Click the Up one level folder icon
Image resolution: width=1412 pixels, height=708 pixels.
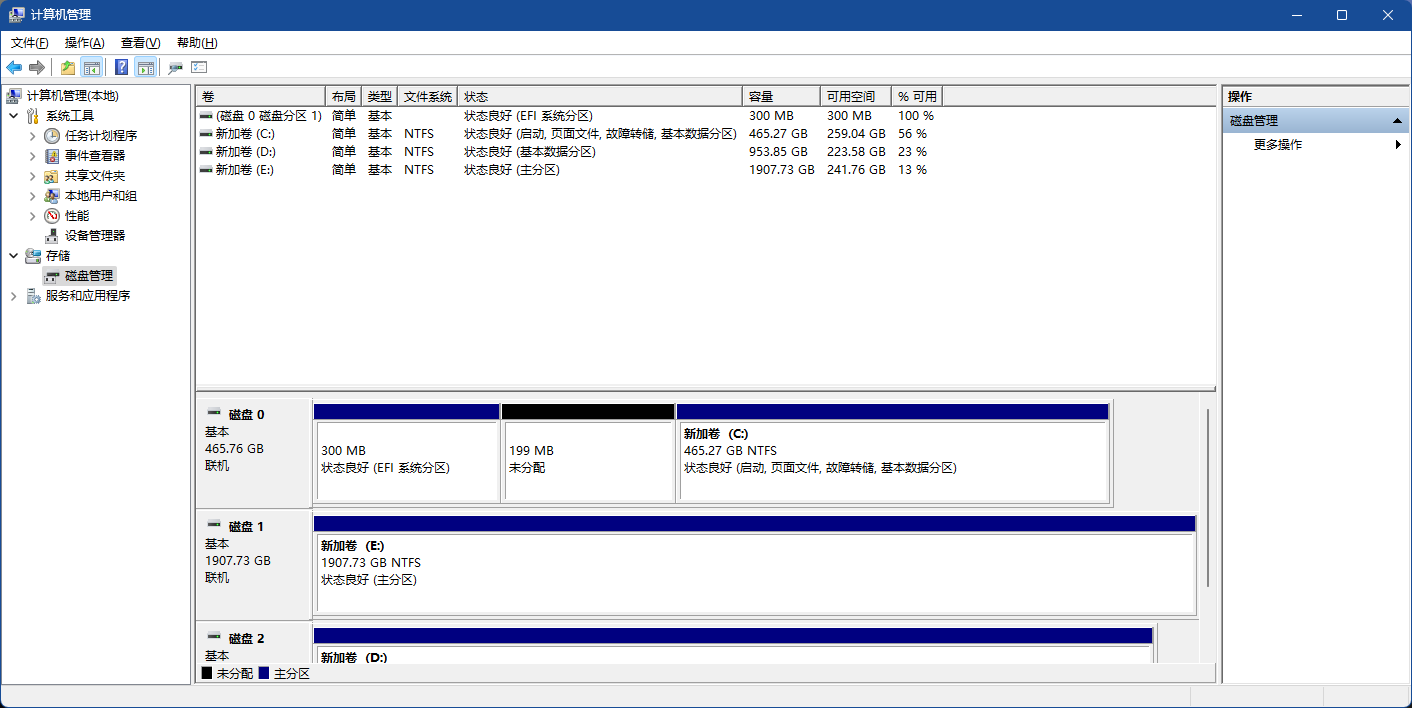tap(67, 67)
